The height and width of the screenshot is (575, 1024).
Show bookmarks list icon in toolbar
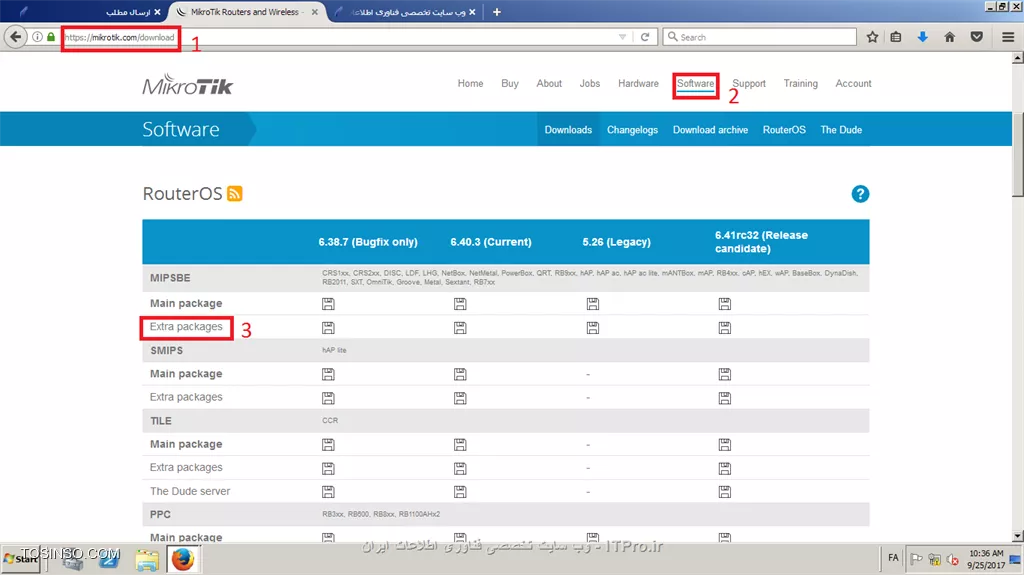[896, 37]
